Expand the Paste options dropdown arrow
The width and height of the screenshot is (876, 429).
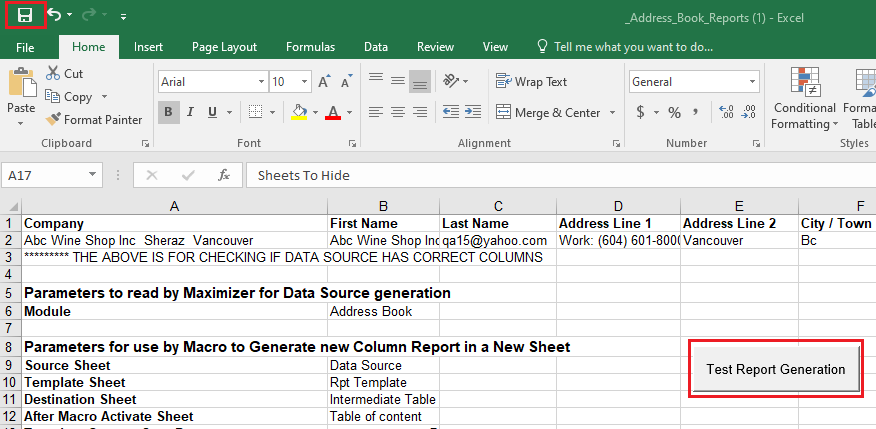point(21,123)
